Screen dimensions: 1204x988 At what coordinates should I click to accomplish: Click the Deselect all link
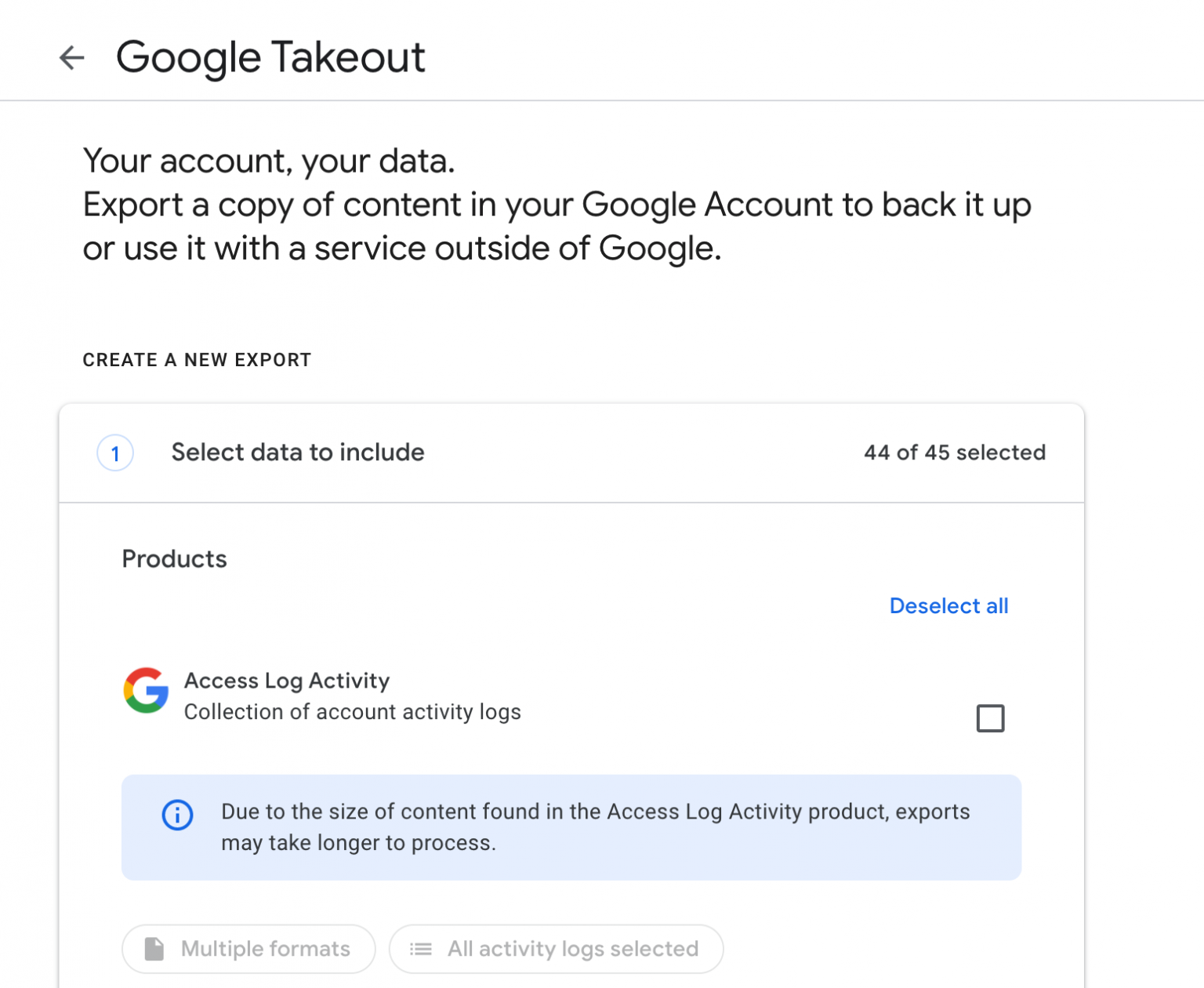(948, 606)
